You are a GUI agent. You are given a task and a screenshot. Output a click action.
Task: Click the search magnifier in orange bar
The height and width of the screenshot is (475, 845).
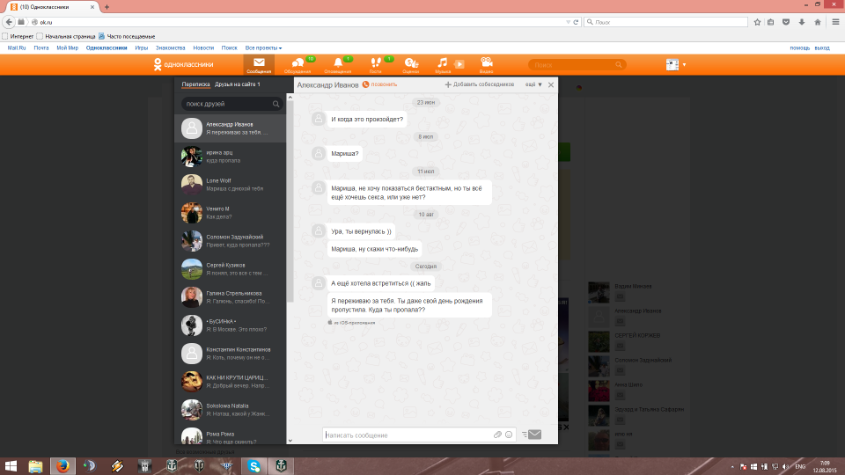click(x=619, y=65)
